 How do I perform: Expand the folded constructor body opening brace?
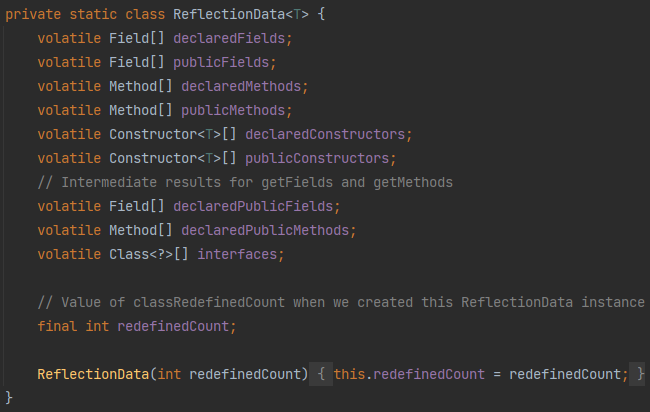pos(322,374)
